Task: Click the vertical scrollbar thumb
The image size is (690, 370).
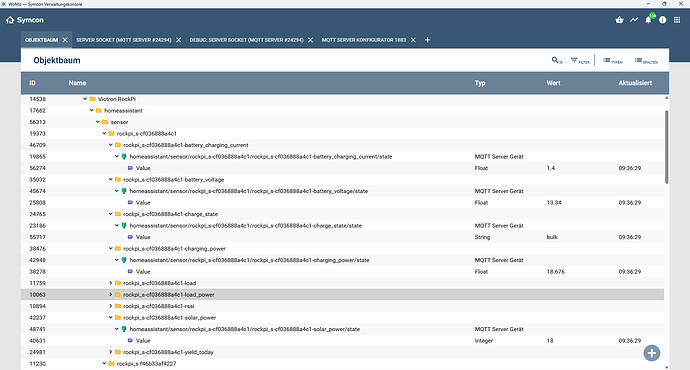Action: click(x=667, y=147)
